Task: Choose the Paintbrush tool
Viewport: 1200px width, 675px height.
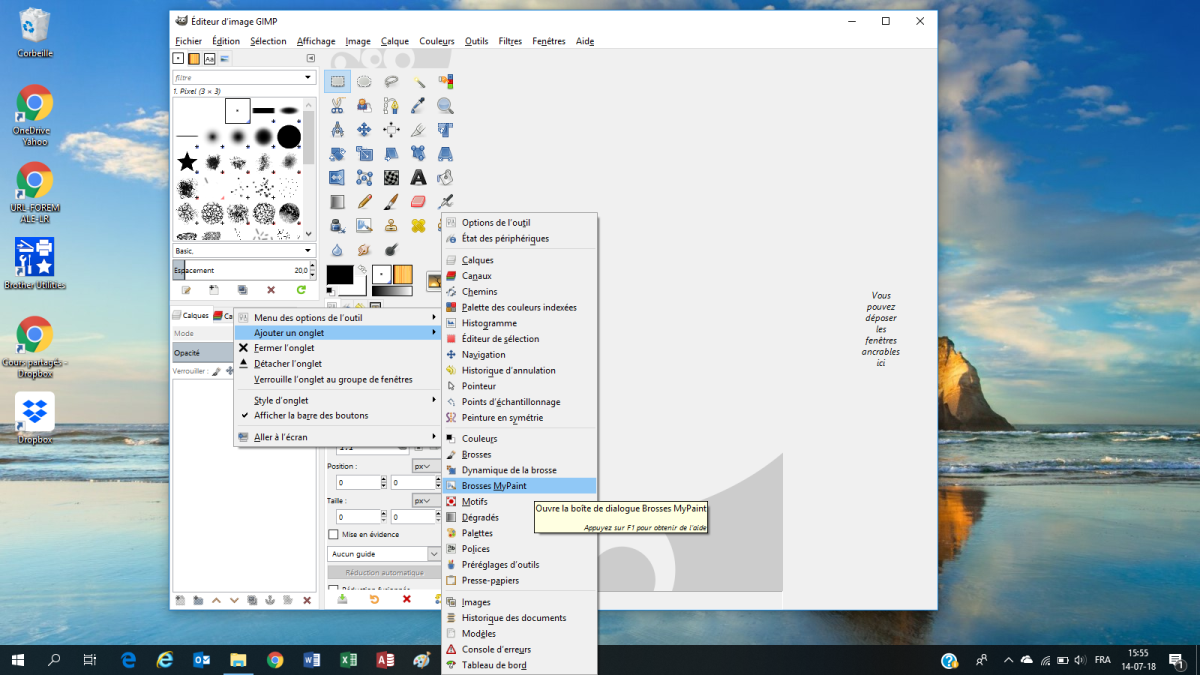Action: pyautogui.click(x=391, y=202)
